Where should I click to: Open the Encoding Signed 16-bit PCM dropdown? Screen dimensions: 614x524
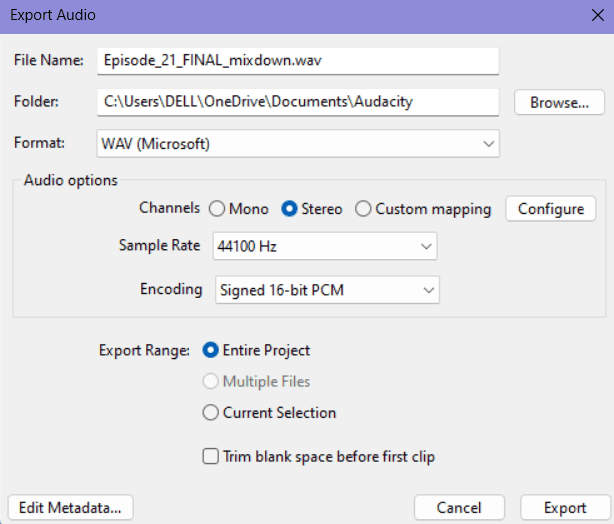[327, 290]
